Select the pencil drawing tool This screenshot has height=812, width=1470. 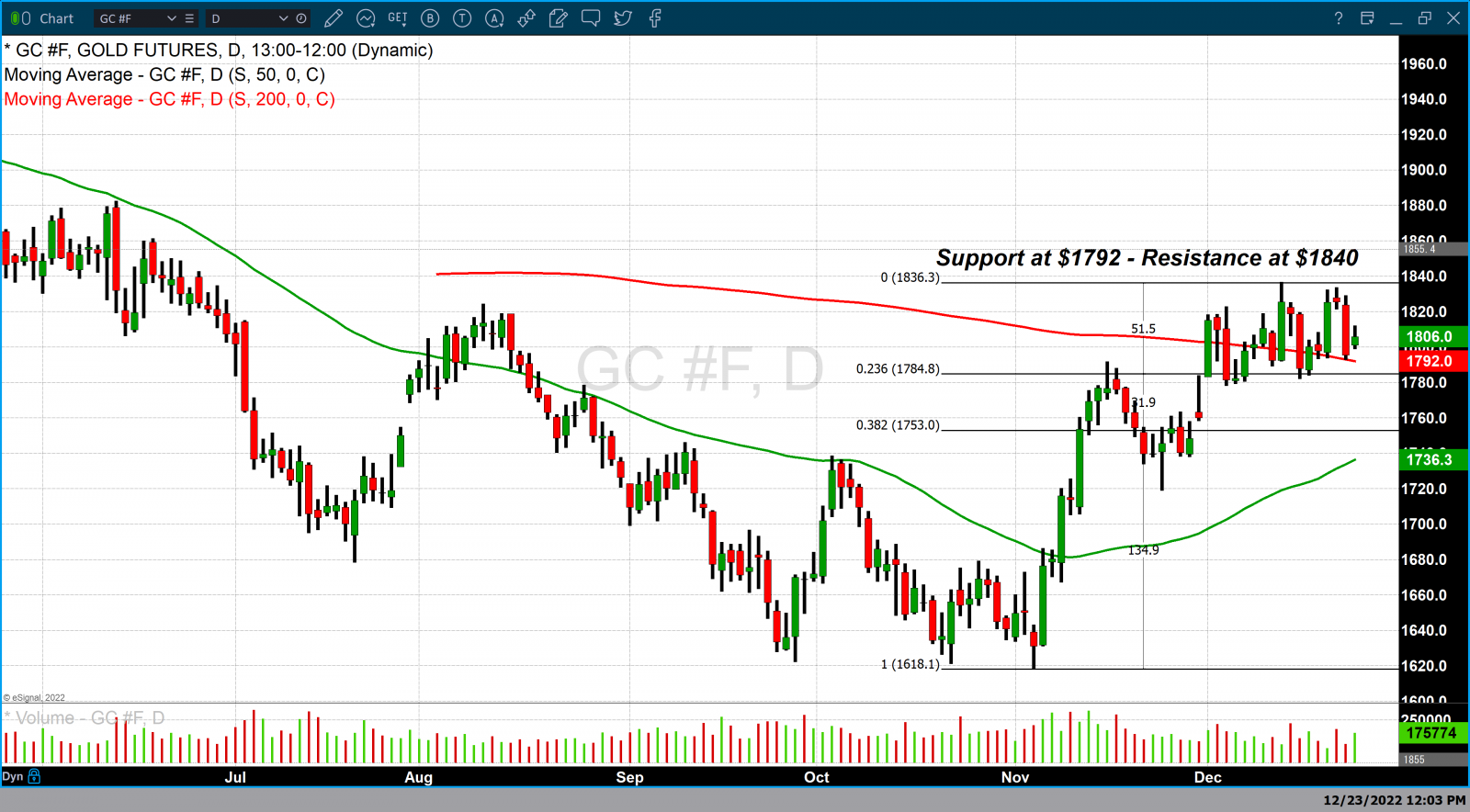click(x=334, y=18)
